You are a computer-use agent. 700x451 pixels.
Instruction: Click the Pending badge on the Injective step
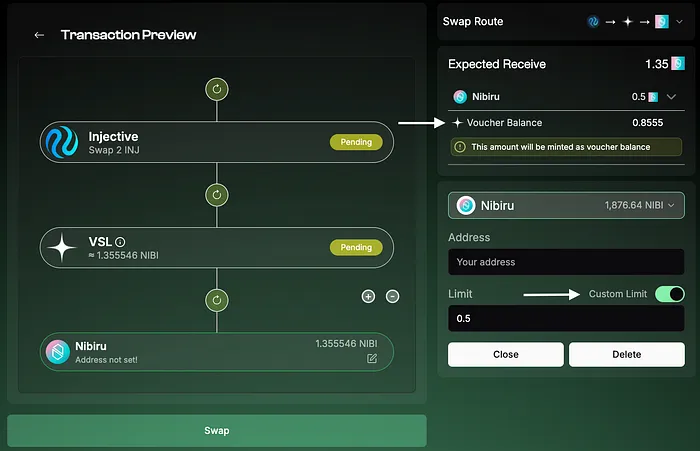tap(356, 142)
